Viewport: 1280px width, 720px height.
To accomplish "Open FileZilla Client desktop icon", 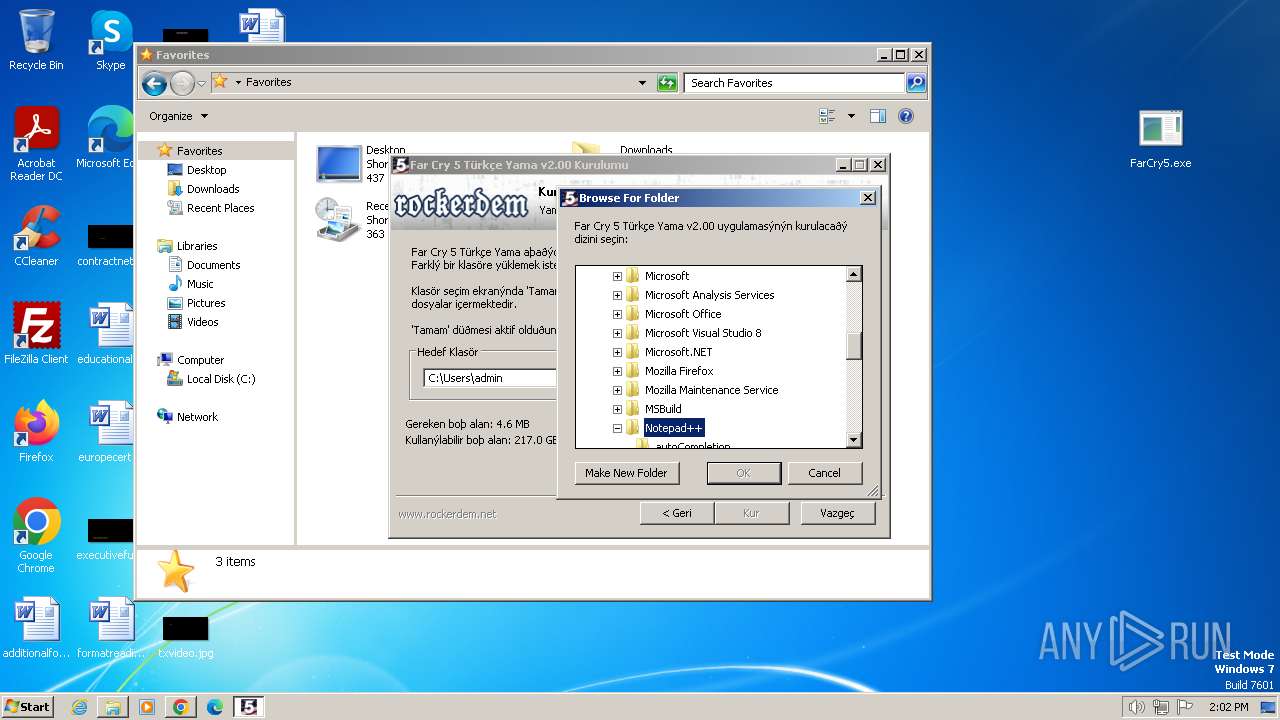I will pos(36,334).
